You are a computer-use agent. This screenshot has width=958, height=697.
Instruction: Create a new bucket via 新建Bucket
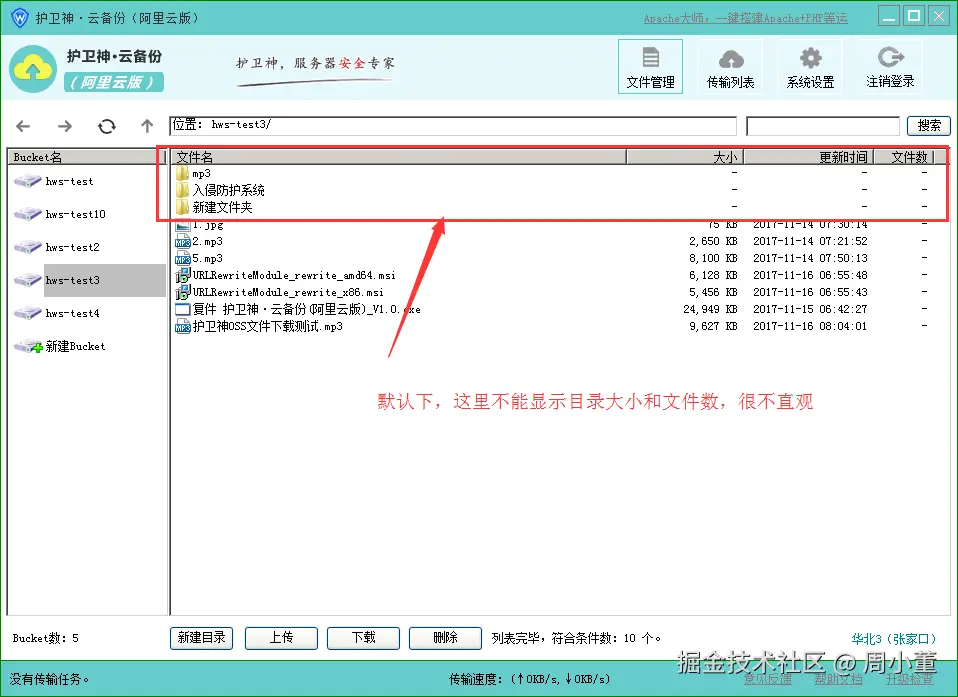(75, 346)
